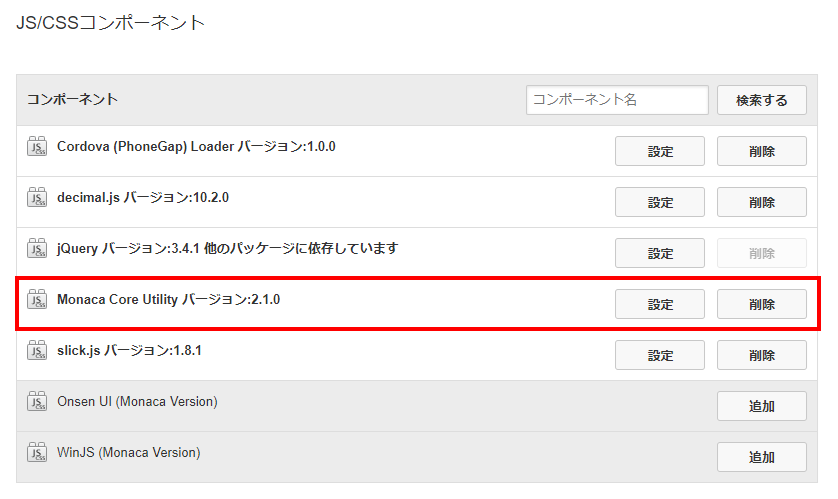The width and height of the screenshot is (838, 499).
Task: Open 設定 for Cordova Loader
Action: click(660, 151)
